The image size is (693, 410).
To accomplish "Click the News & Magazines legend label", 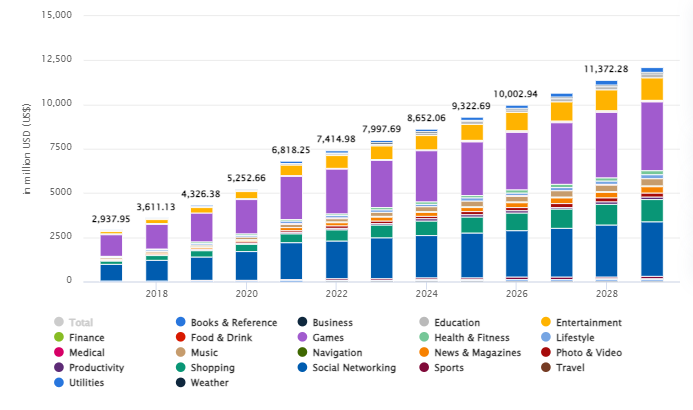I will click(x=477, y=353).
